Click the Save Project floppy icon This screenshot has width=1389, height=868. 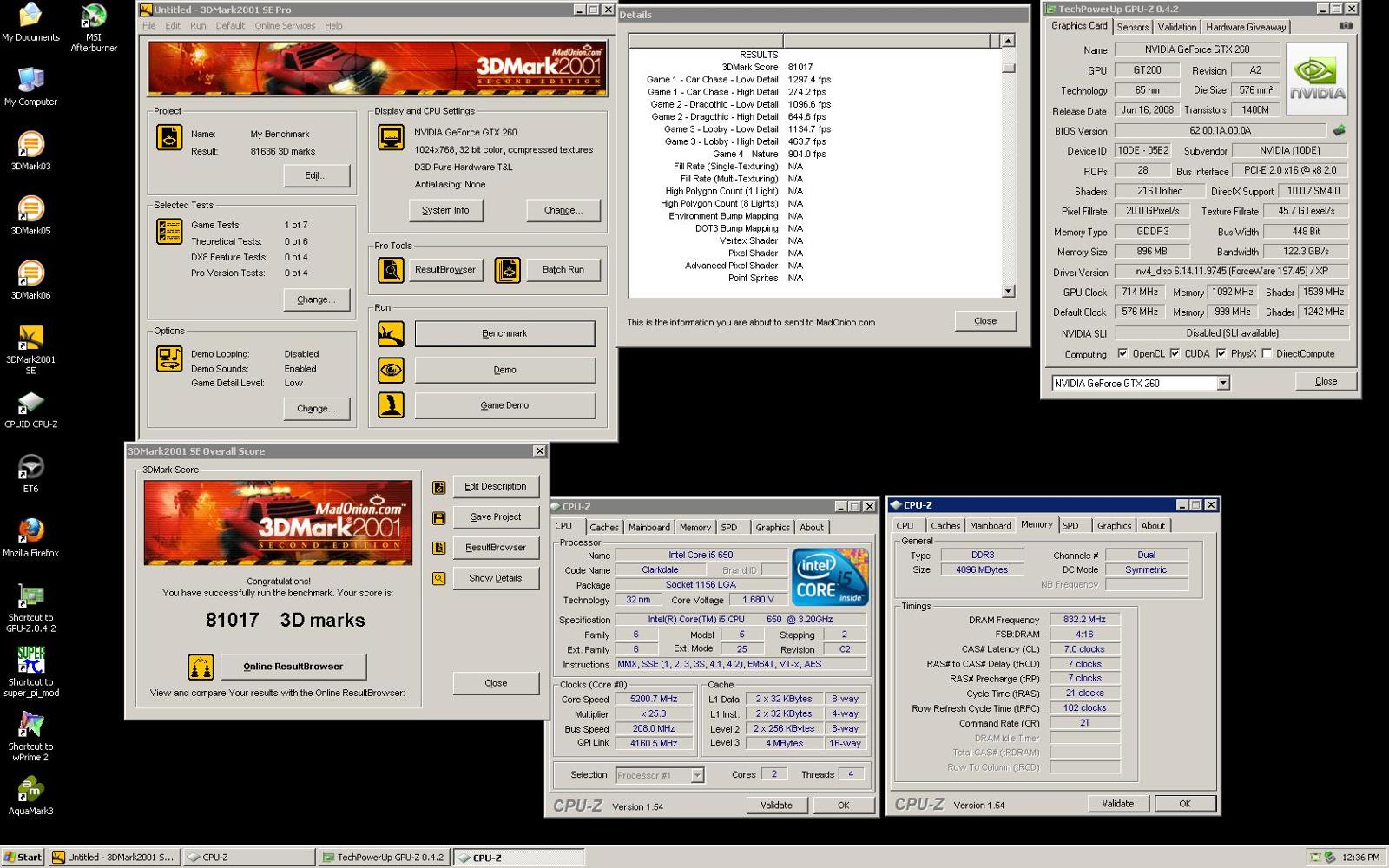click(x=439, y=518)
